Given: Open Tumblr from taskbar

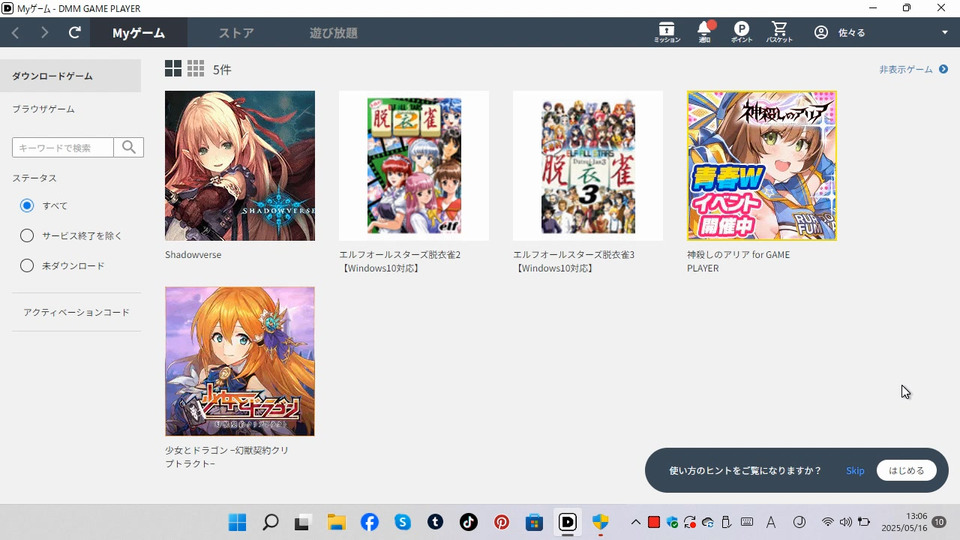Looking at the screenshot, I should (x=435, y=522).
